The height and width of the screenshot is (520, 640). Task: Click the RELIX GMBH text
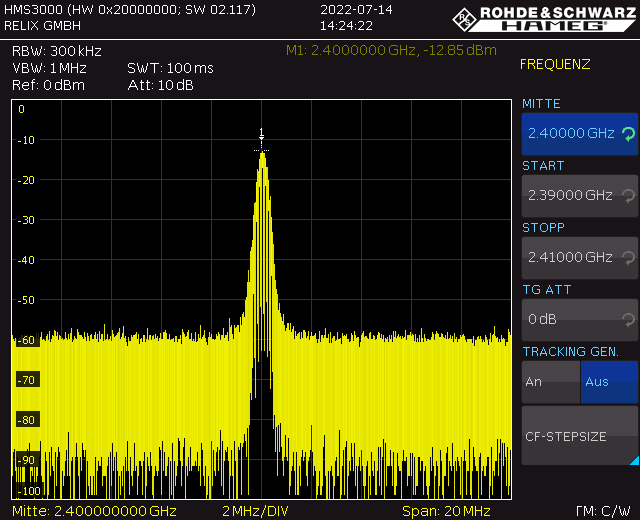(x=42, y=26)
